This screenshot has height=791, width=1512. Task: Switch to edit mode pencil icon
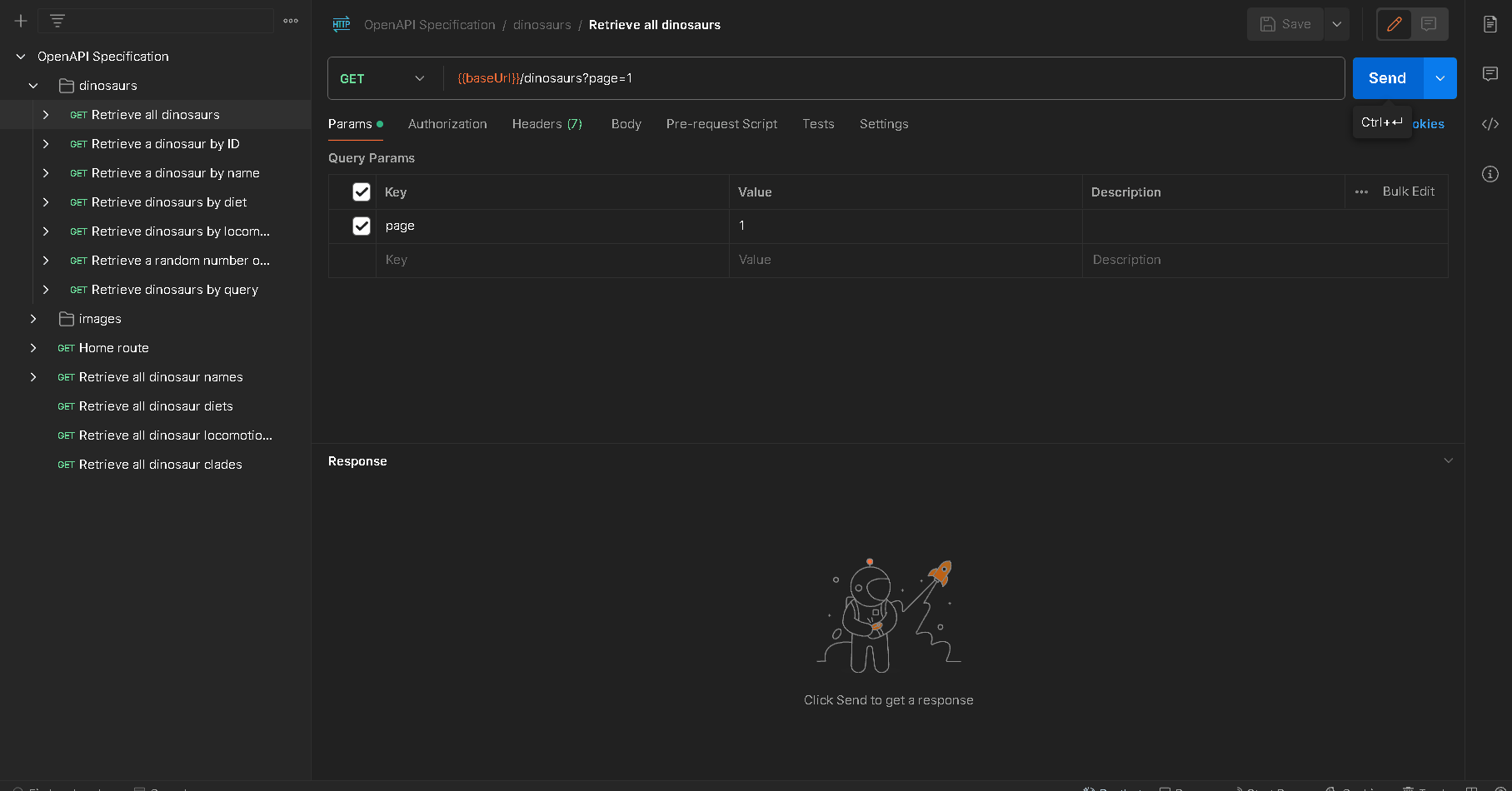point(1394,24)
